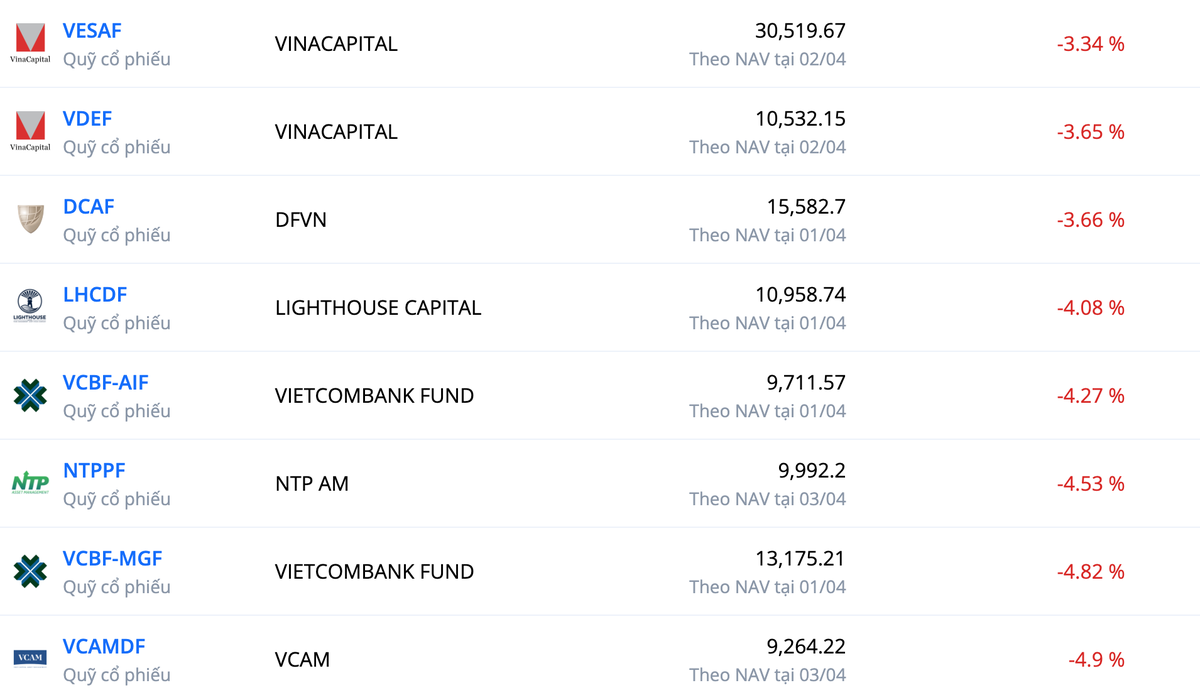Click the NTP Asset Management logo
Image resolution: width=1200 pixels, height=700 pixels.
point(30,484)
